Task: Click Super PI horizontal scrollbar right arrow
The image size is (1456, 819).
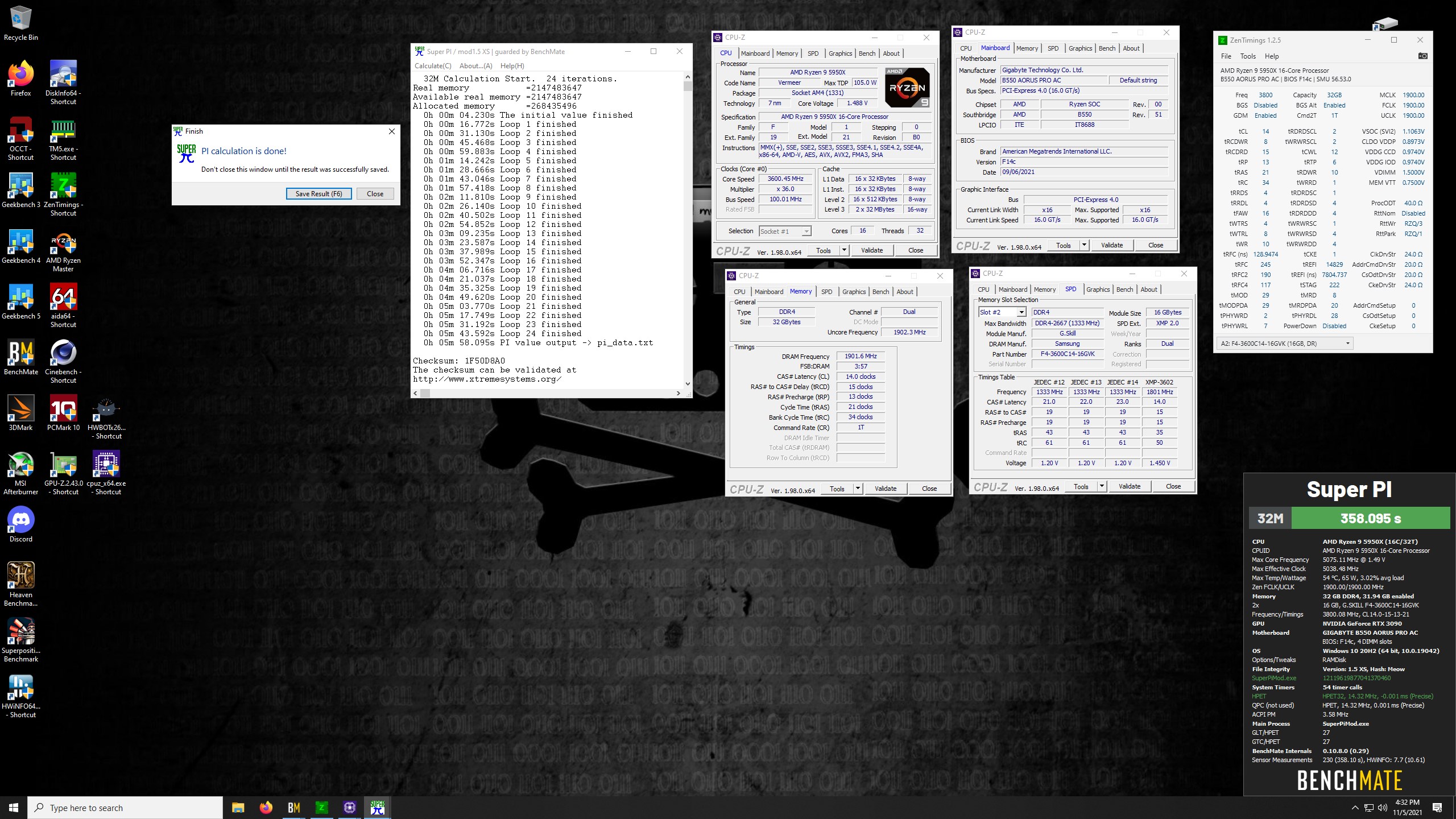Action: 678,393
